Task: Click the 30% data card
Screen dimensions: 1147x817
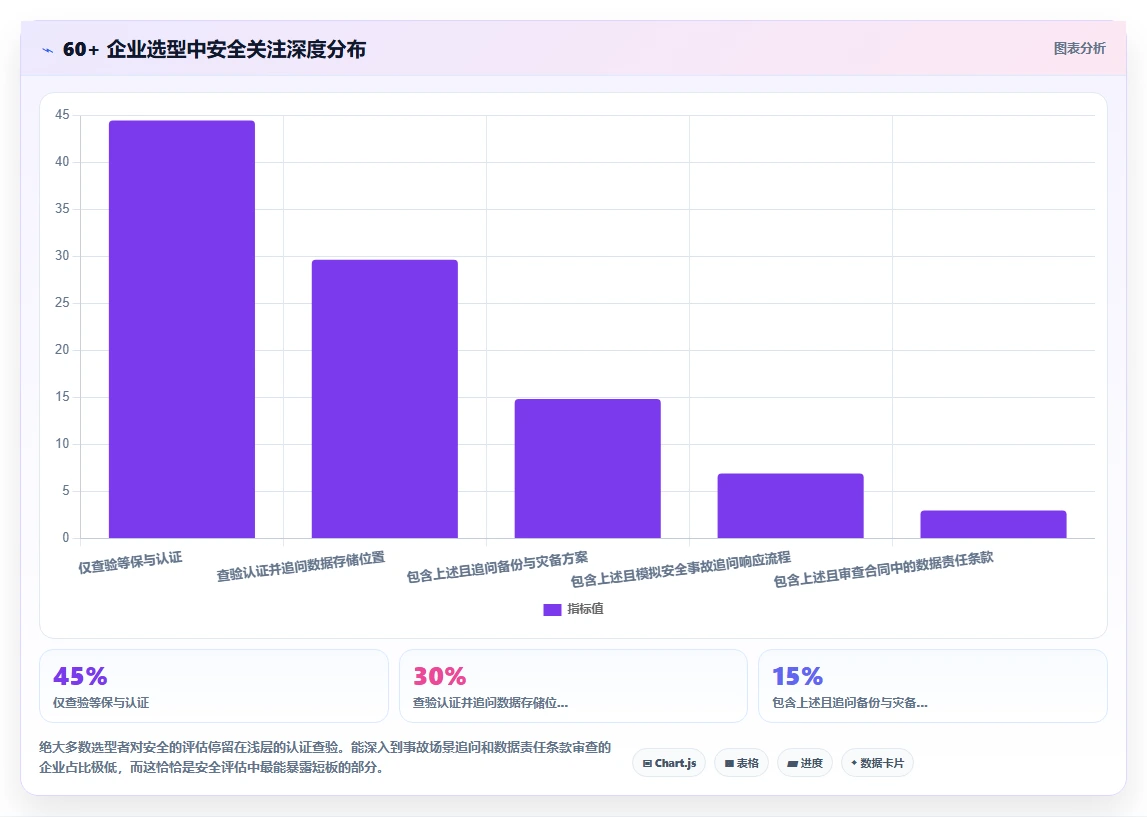Action: (573, 686)
